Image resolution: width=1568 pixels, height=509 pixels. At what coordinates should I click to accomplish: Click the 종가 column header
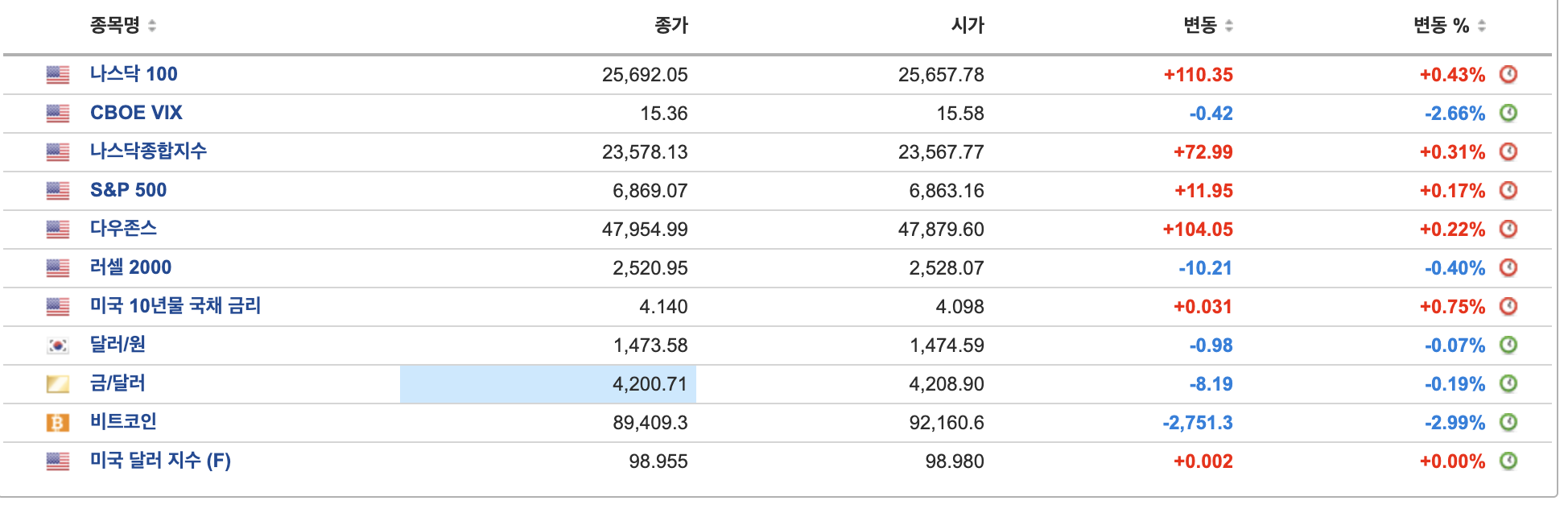coord(671,26)
